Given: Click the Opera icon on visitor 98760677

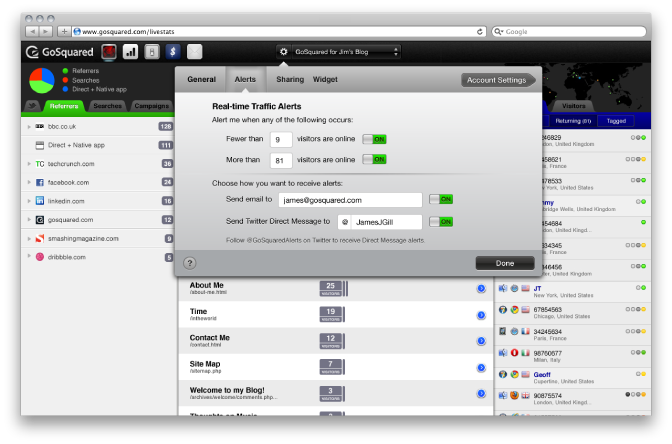Looking at the screenshot, I should pos(514,353).
